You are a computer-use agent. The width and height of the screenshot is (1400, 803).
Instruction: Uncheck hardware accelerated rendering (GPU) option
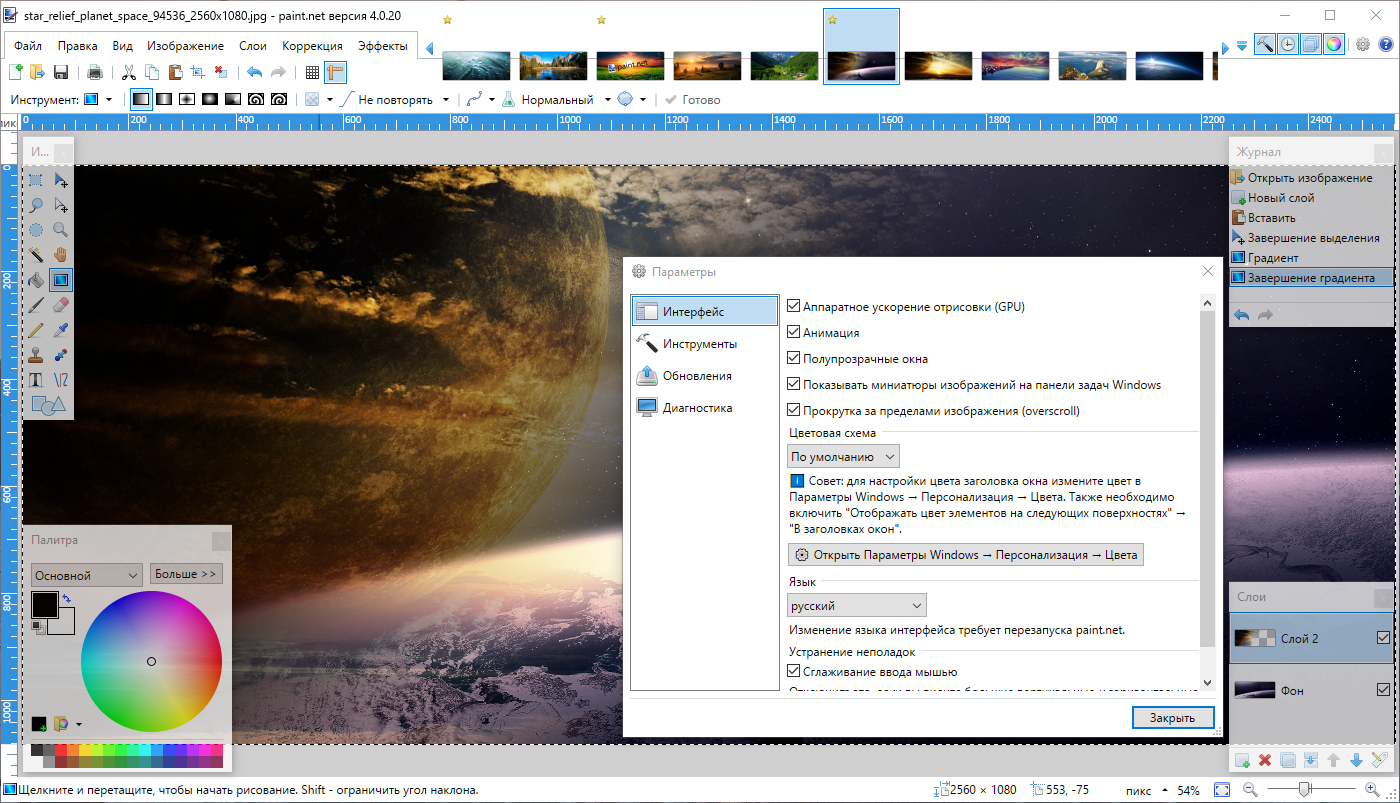pos(794,307)
